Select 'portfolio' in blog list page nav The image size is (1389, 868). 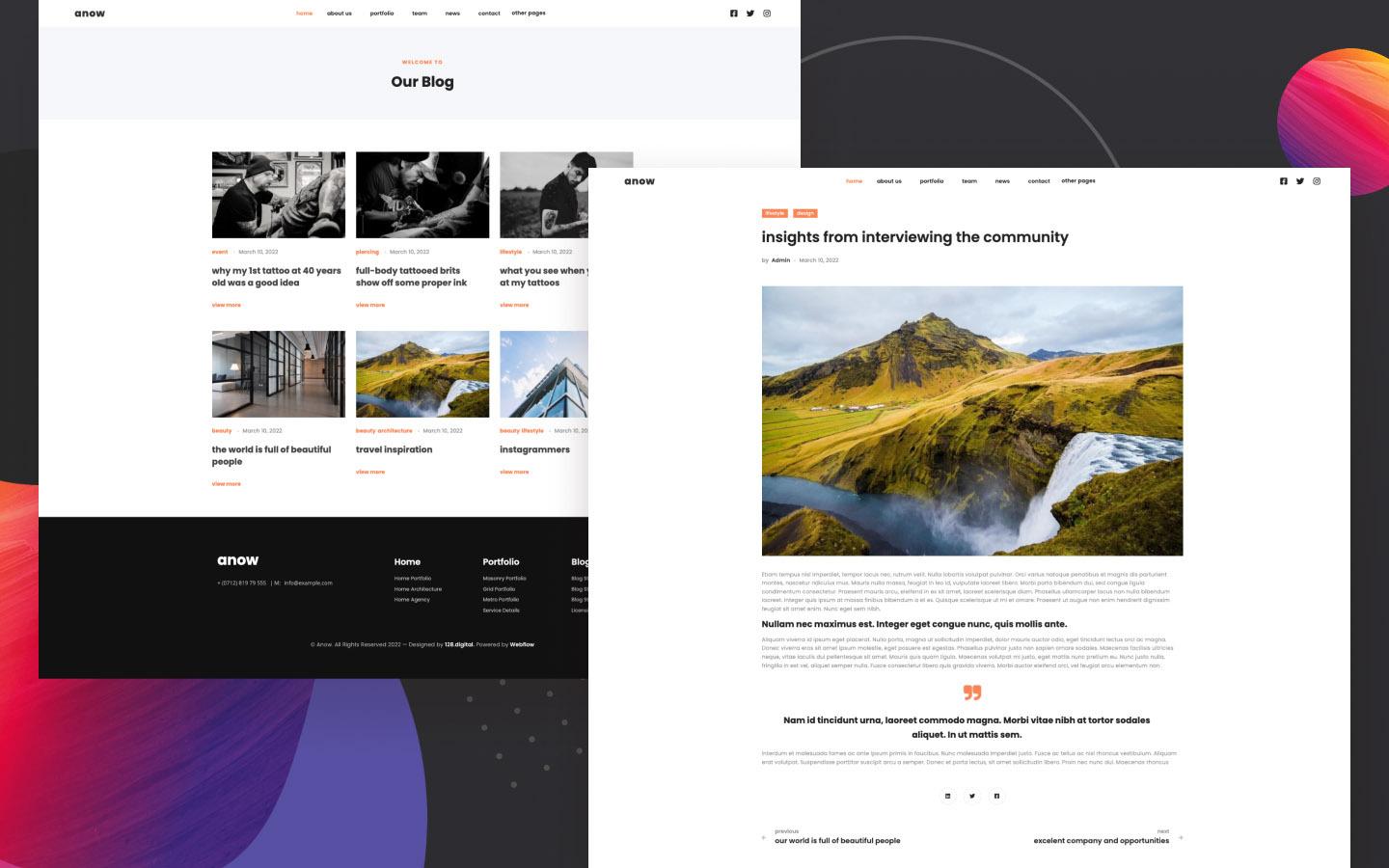click(382, 14)
